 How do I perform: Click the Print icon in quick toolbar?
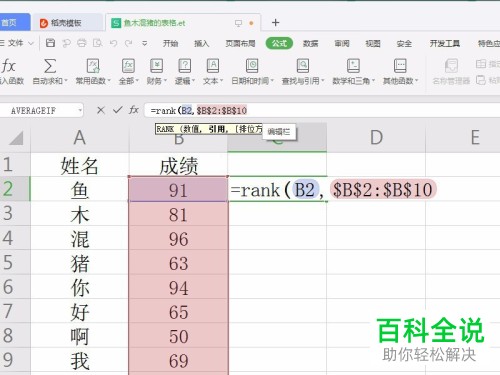pos(82,43)
